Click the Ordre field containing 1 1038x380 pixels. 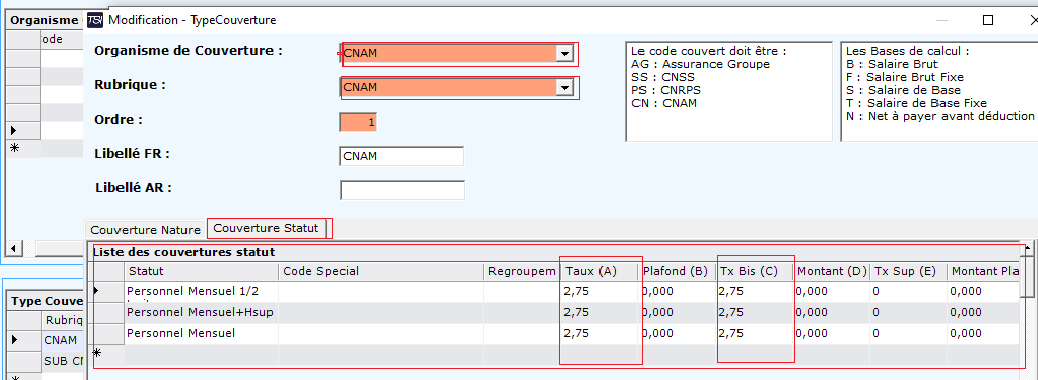tap(358, 122)
